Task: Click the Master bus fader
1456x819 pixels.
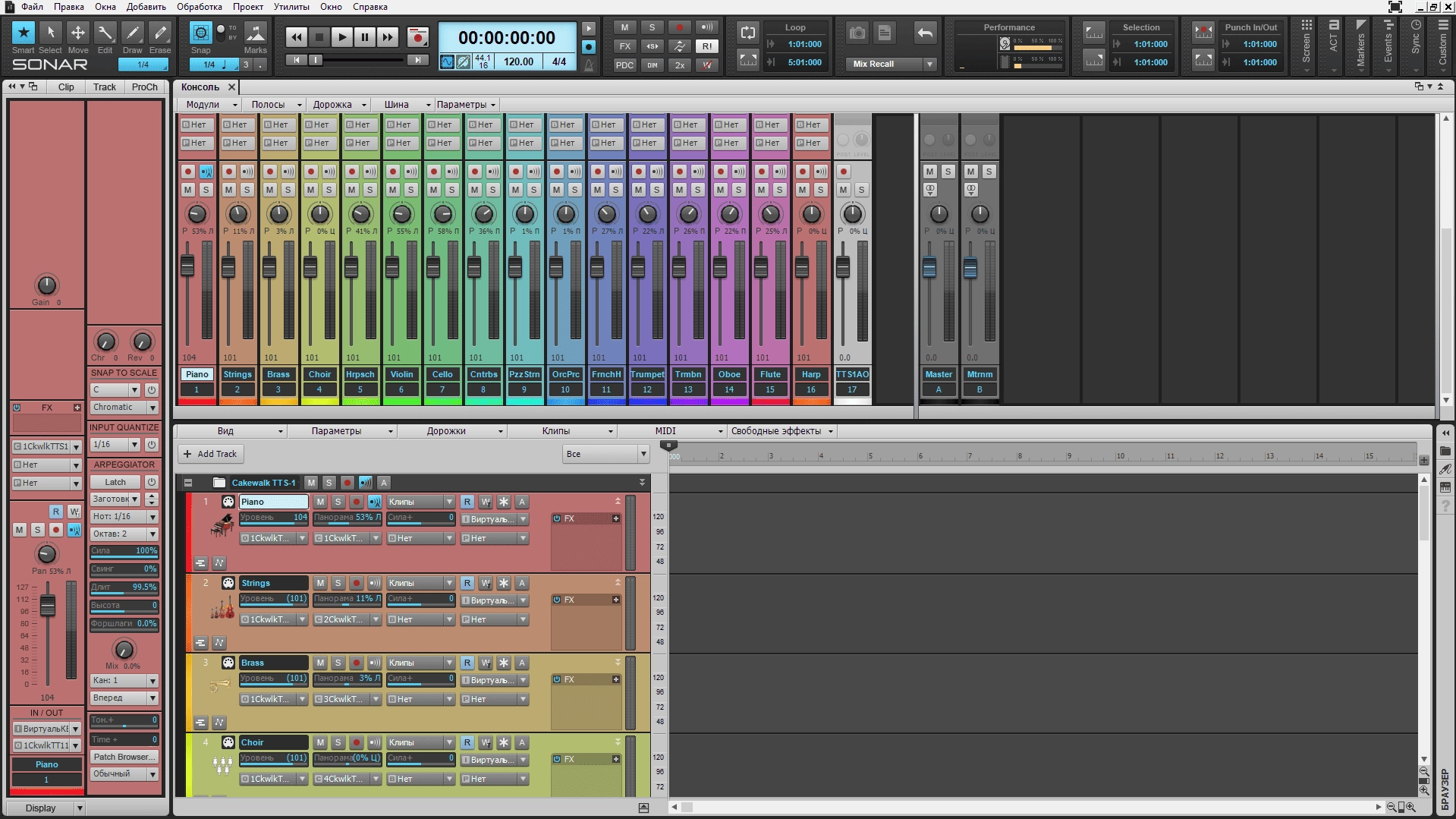Action: click(929, 267)
